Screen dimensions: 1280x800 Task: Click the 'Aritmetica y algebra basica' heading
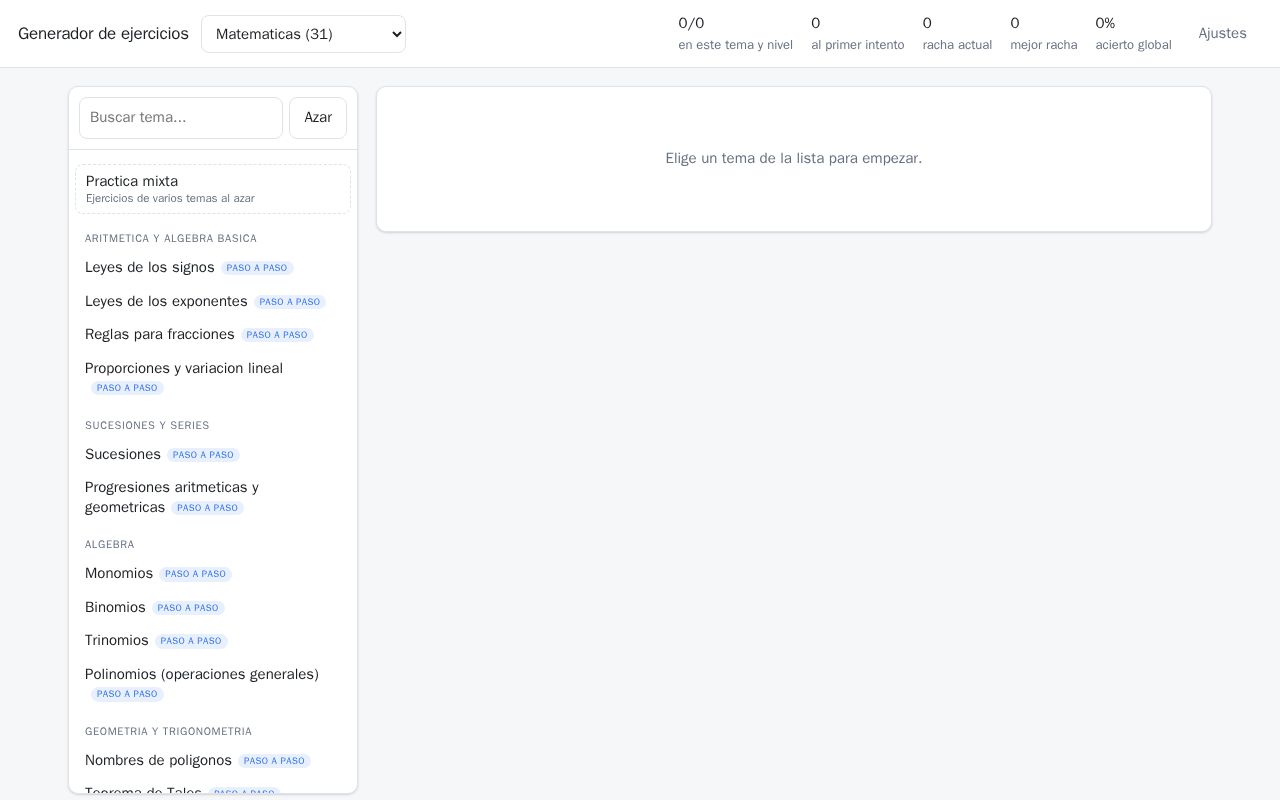[x=171, y=239]
